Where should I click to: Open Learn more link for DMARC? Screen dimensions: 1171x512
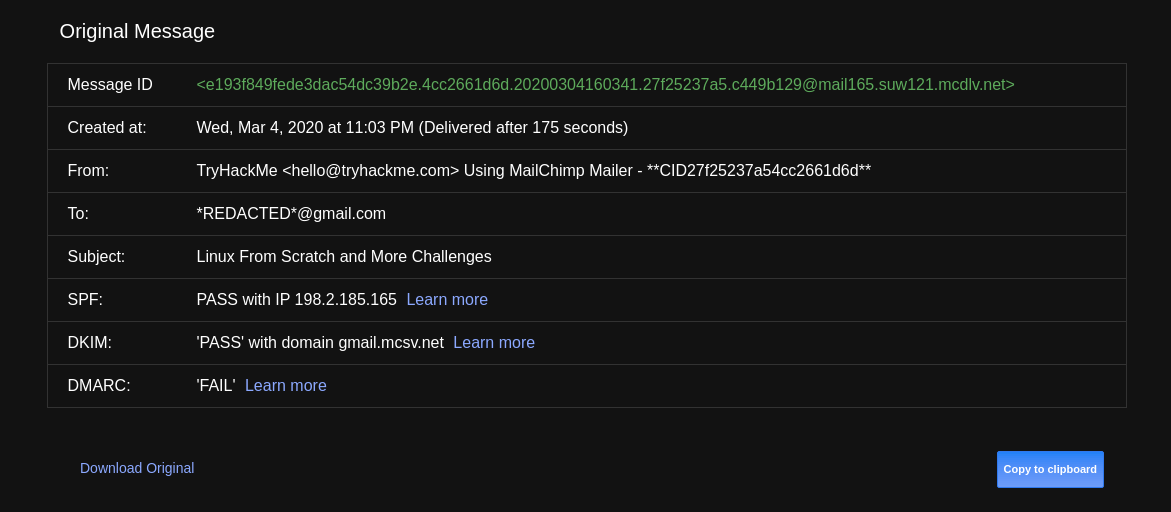pyautogui.click(x=286, y=386)
